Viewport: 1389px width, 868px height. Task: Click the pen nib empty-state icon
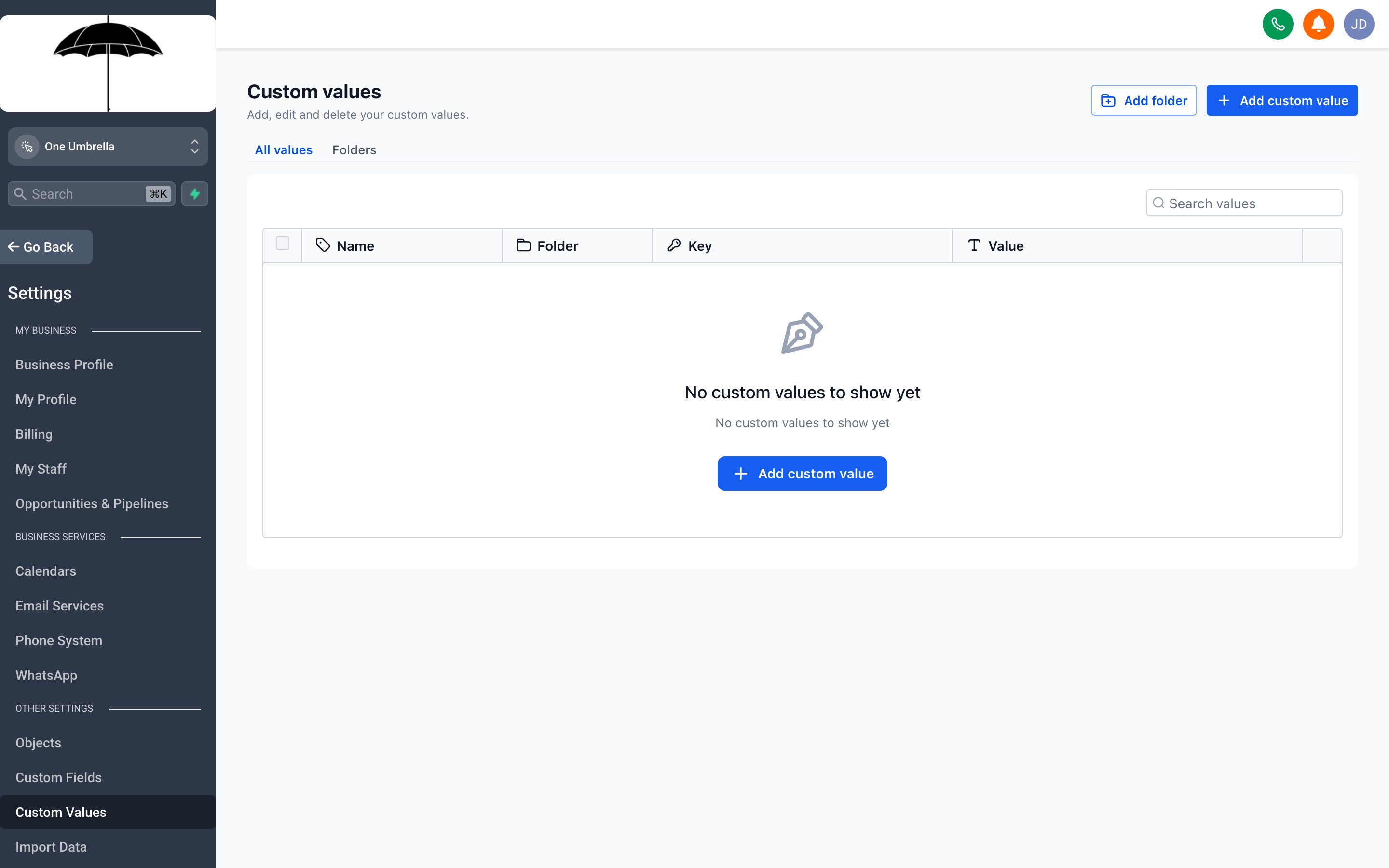[x=802, y=333]
